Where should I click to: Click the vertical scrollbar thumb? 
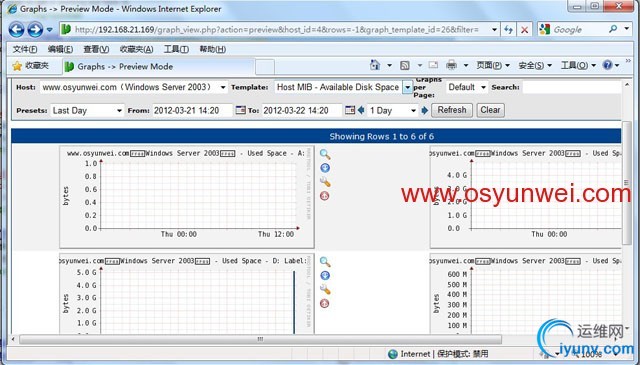(x=627, y=182)
